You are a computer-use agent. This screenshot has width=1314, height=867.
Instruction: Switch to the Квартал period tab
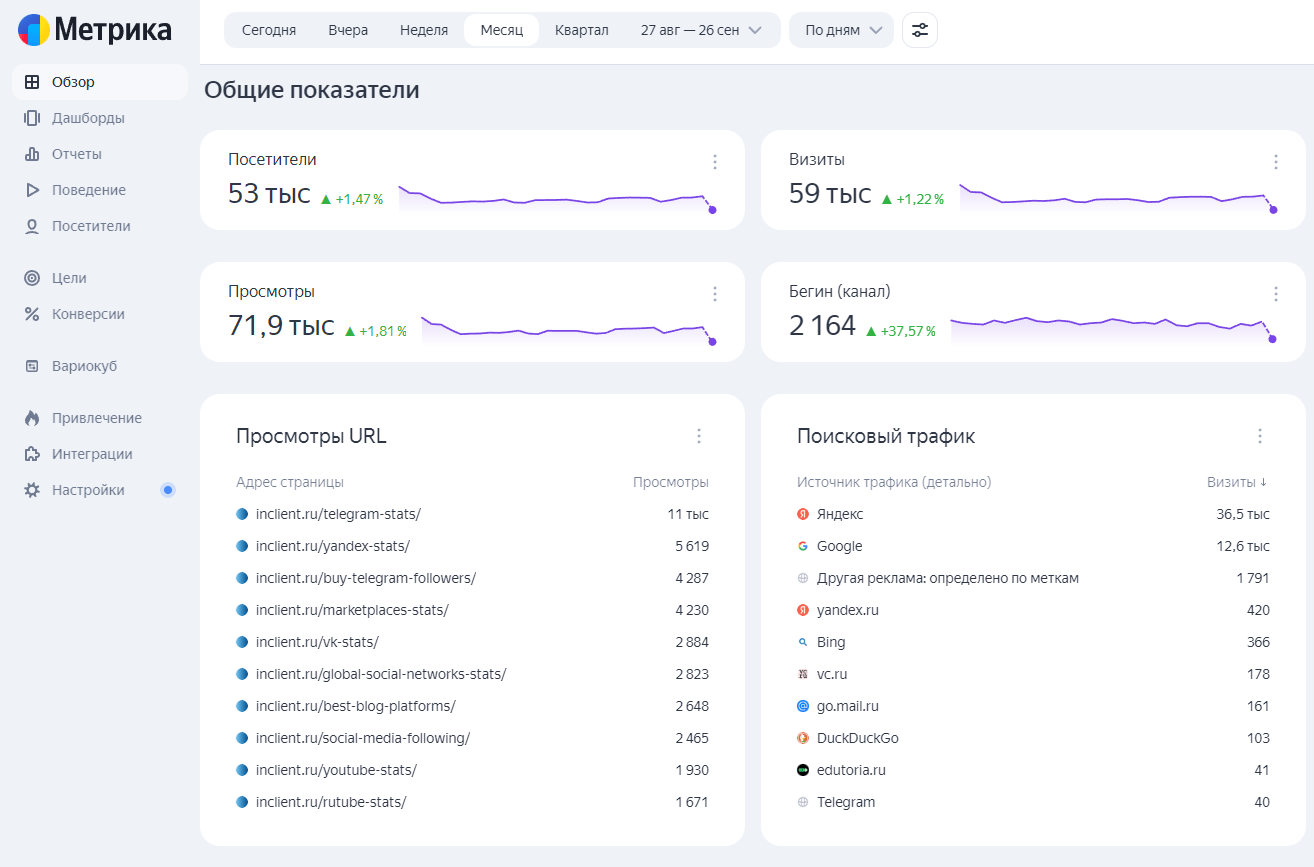coord(581,30)
